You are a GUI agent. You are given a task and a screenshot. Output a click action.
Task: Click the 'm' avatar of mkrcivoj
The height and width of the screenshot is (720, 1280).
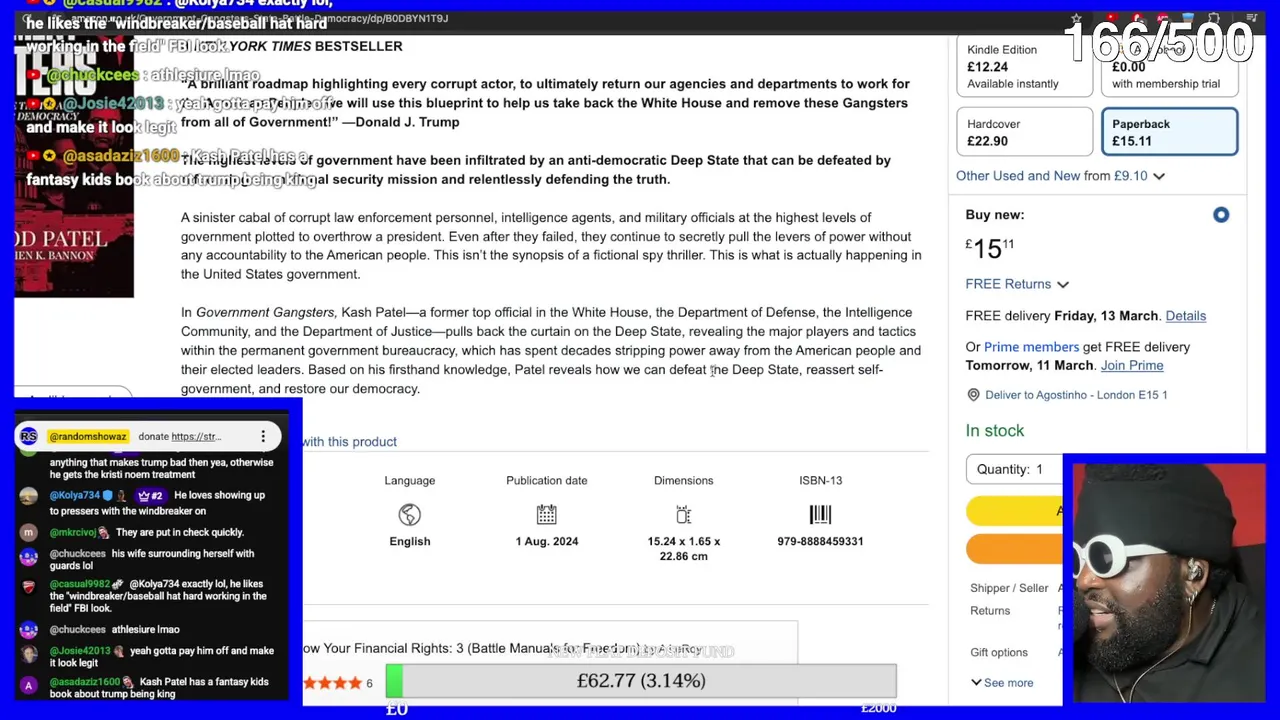pos(28,532)
